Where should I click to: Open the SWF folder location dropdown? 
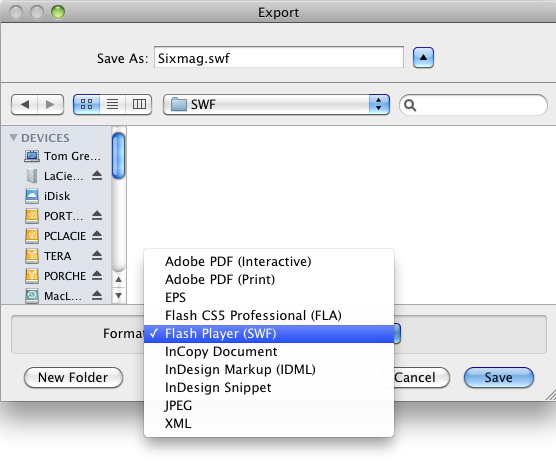pyautogui.click(x=276, y=105)
